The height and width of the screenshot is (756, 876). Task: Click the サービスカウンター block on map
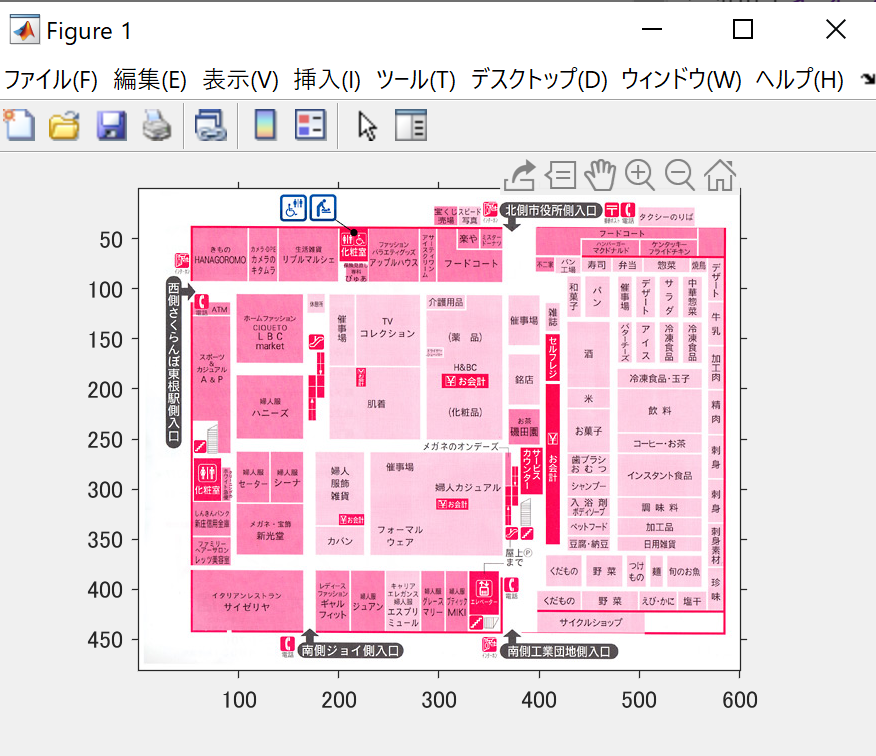(x=531, y=470)
